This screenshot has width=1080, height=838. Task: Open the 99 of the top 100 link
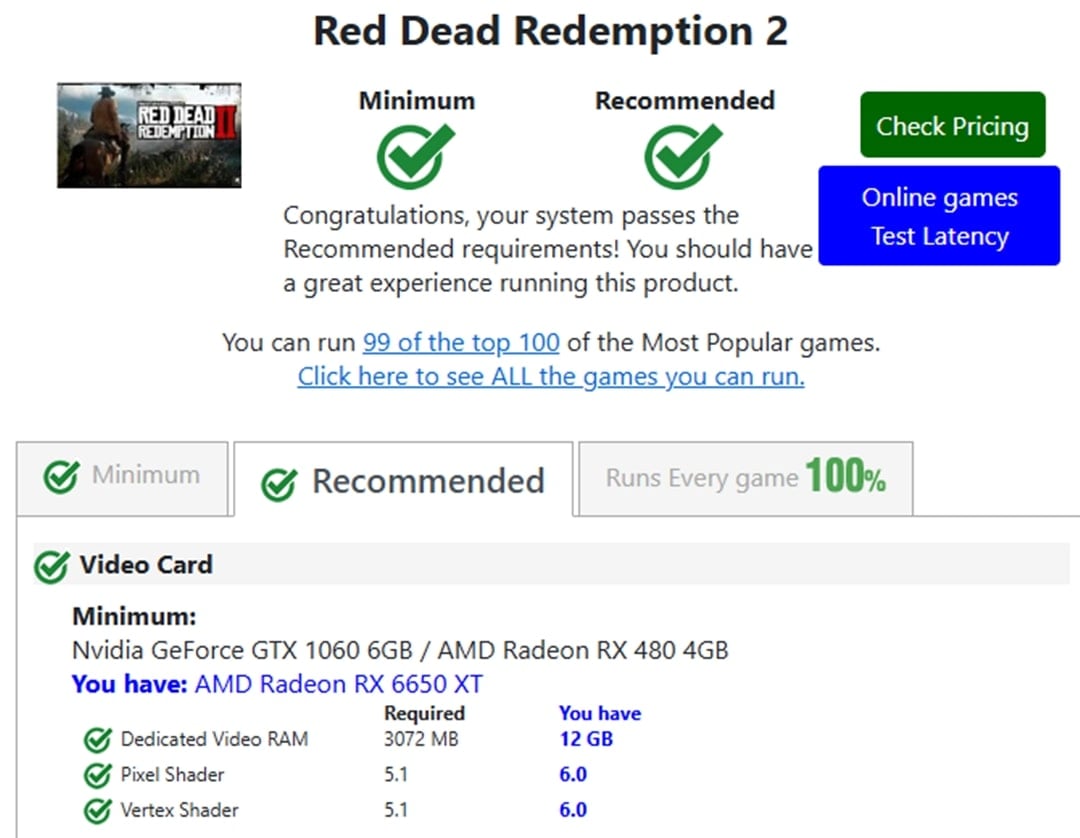461,342
